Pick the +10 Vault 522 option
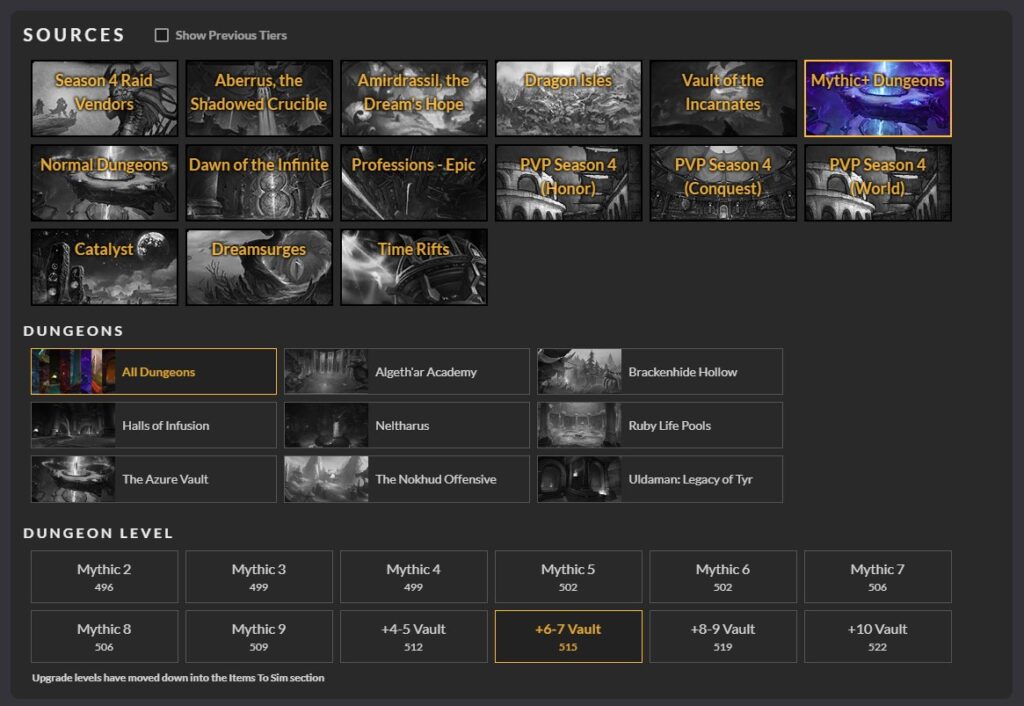This screenshot has width=1024, height=706. [878, 637]
